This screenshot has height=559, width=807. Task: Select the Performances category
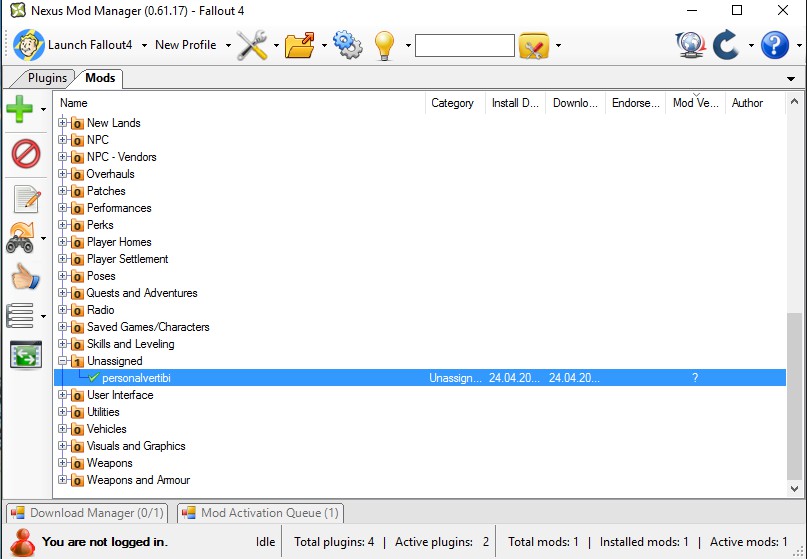119,208
